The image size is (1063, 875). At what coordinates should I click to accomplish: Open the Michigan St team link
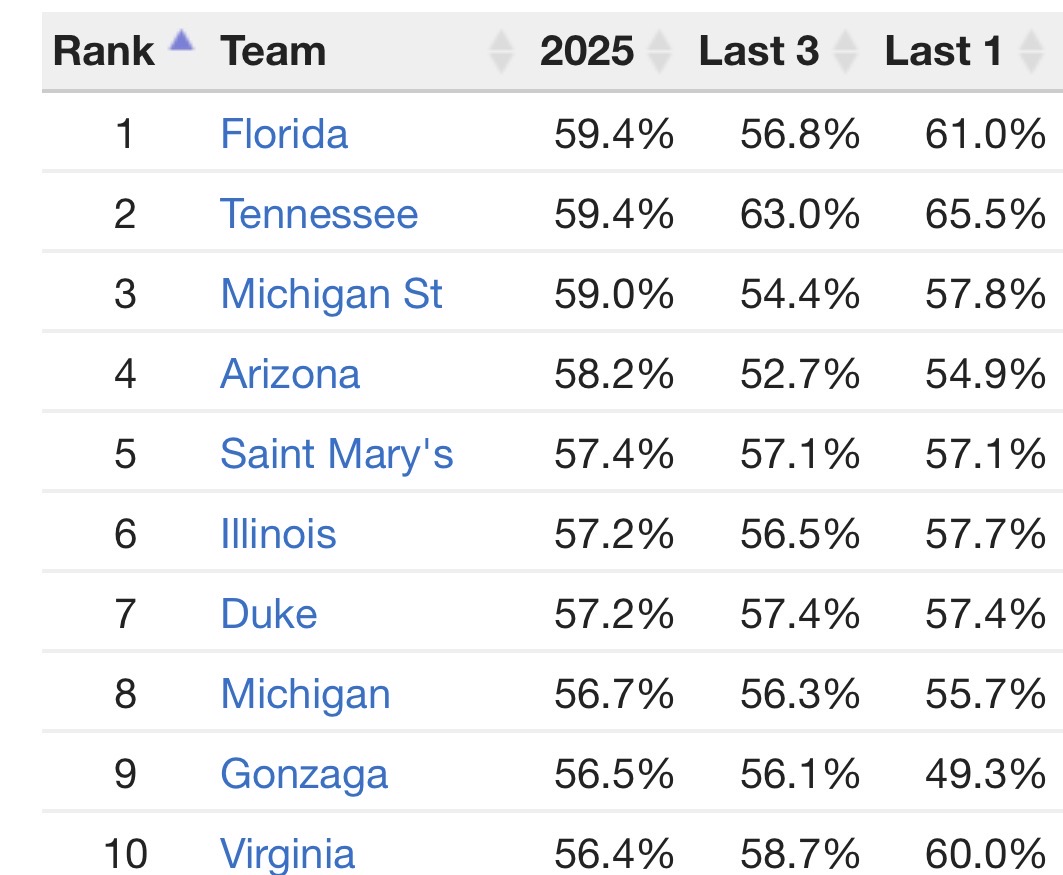click(x=331, y=294)
